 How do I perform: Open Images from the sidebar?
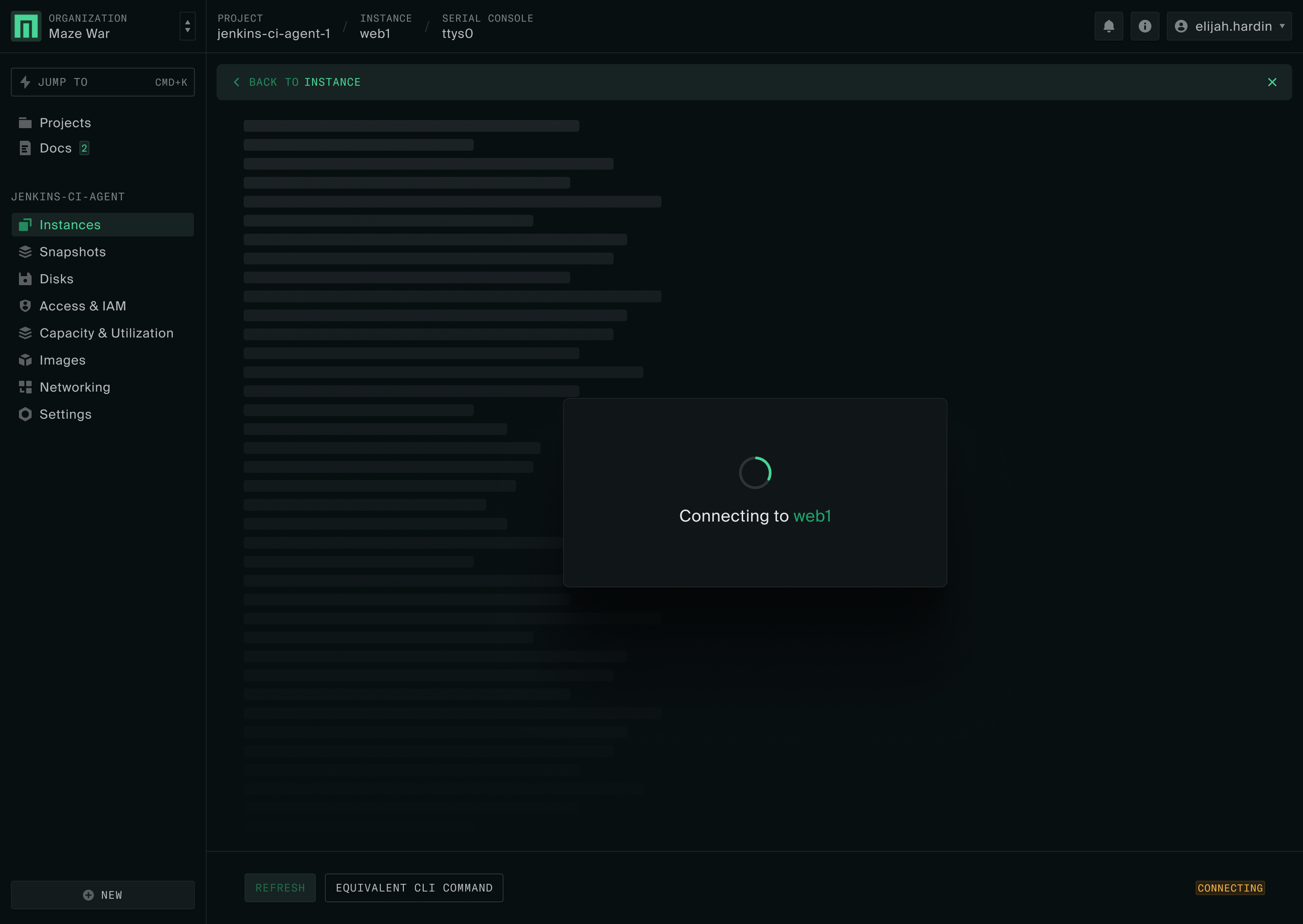(x=62, y=360)
